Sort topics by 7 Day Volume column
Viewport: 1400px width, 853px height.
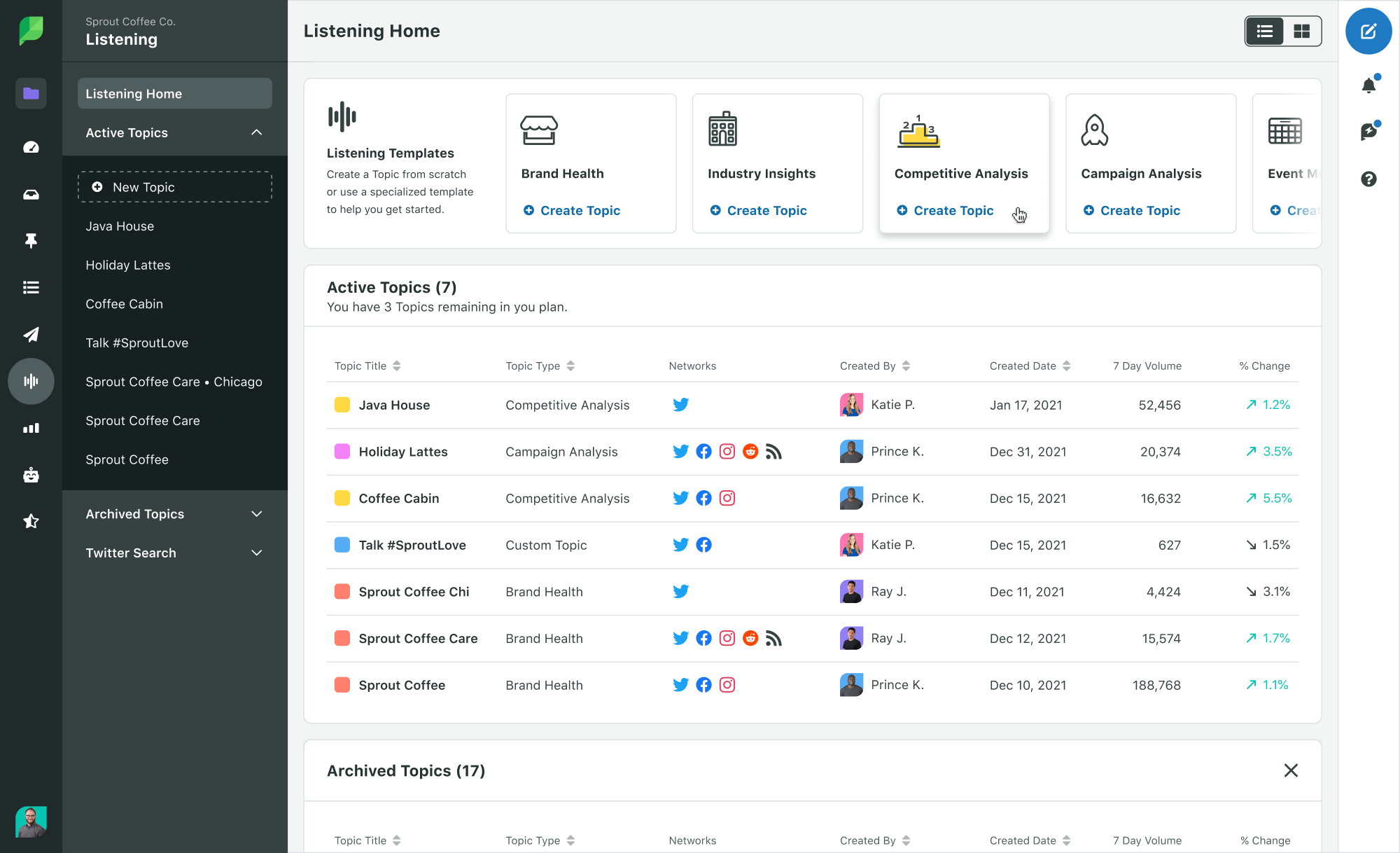tap(1147, 365)
